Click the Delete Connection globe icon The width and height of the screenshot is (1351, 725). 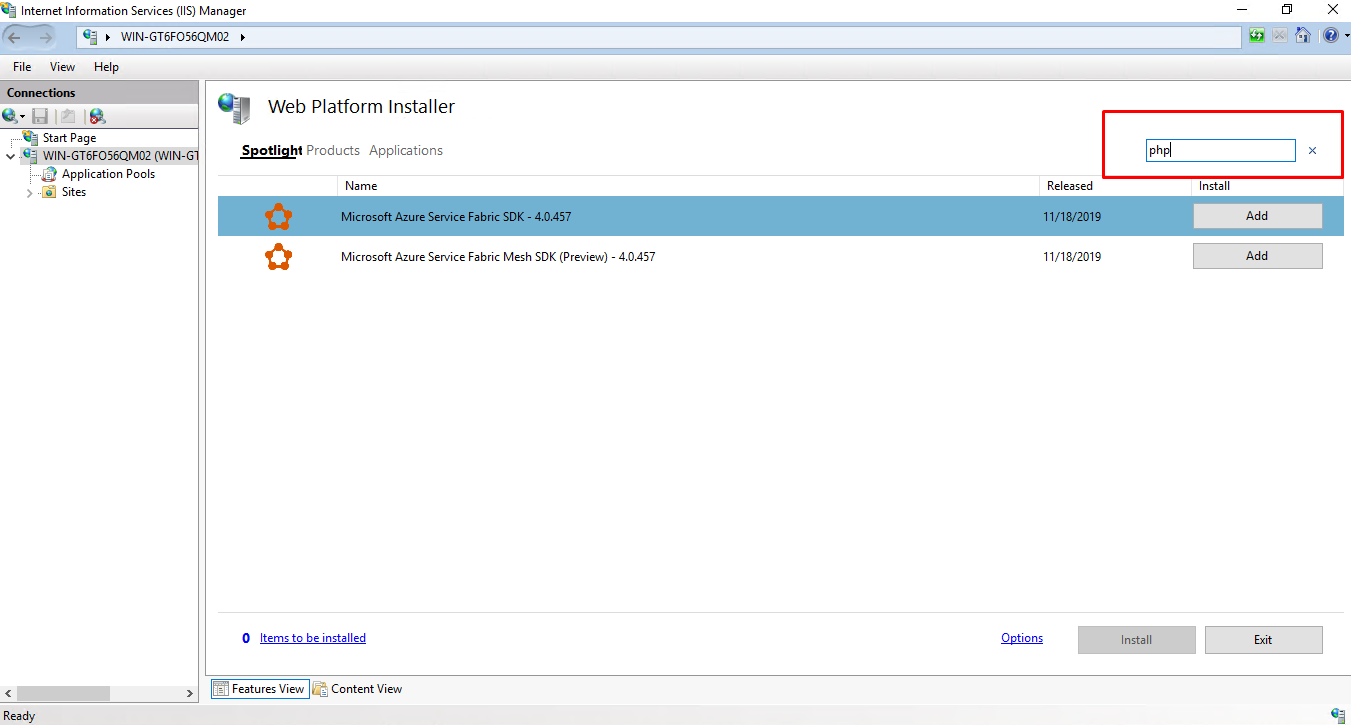(x=96, y=116)
